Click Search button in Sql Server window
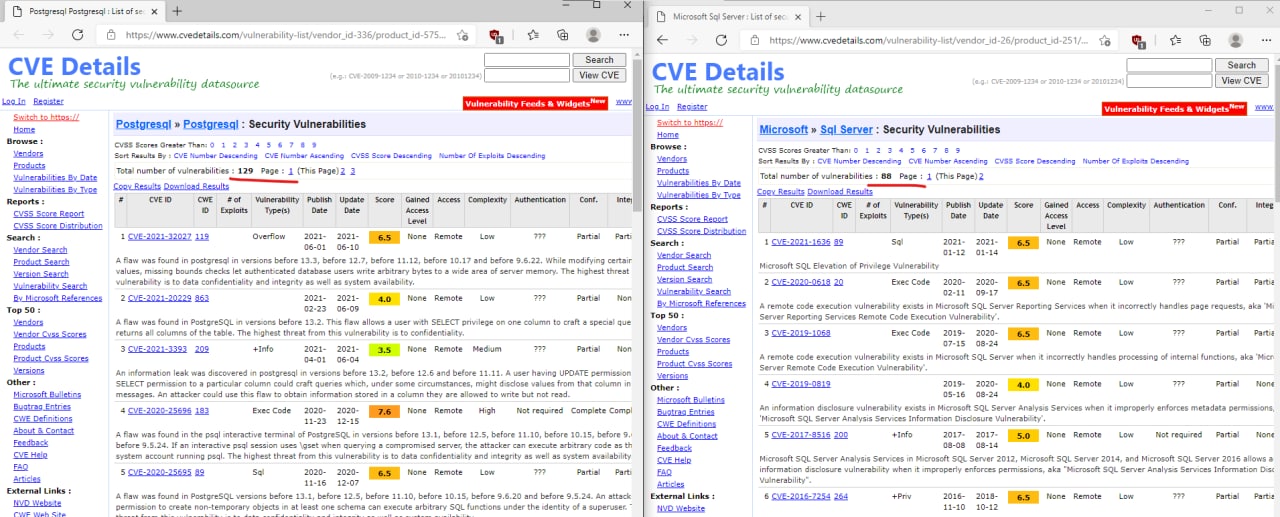1280x517 pixels. (1241, 65)
